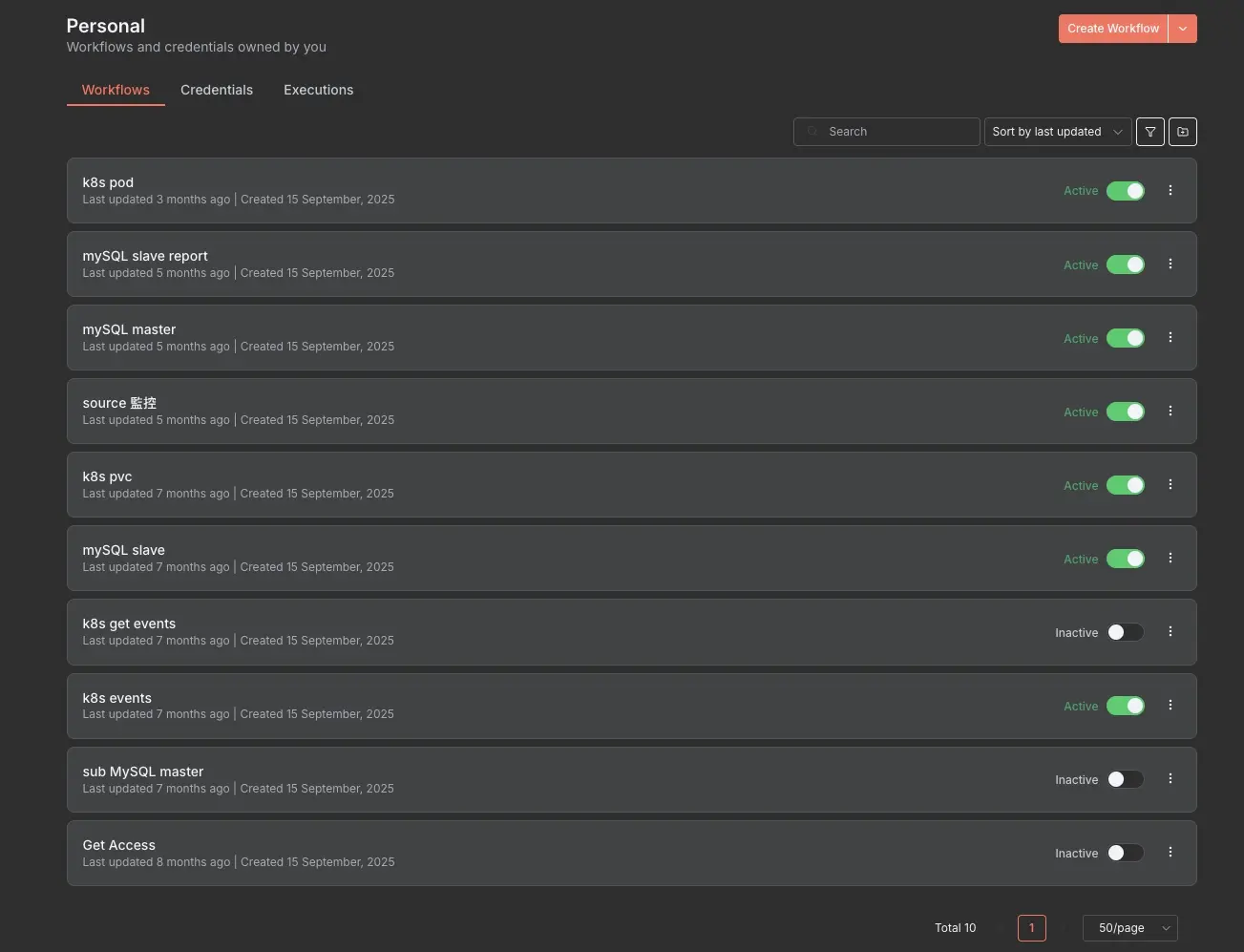This screenshot has height=952, width=1244.
Task: Open actions menu for source 監控
Action: 1170,411
